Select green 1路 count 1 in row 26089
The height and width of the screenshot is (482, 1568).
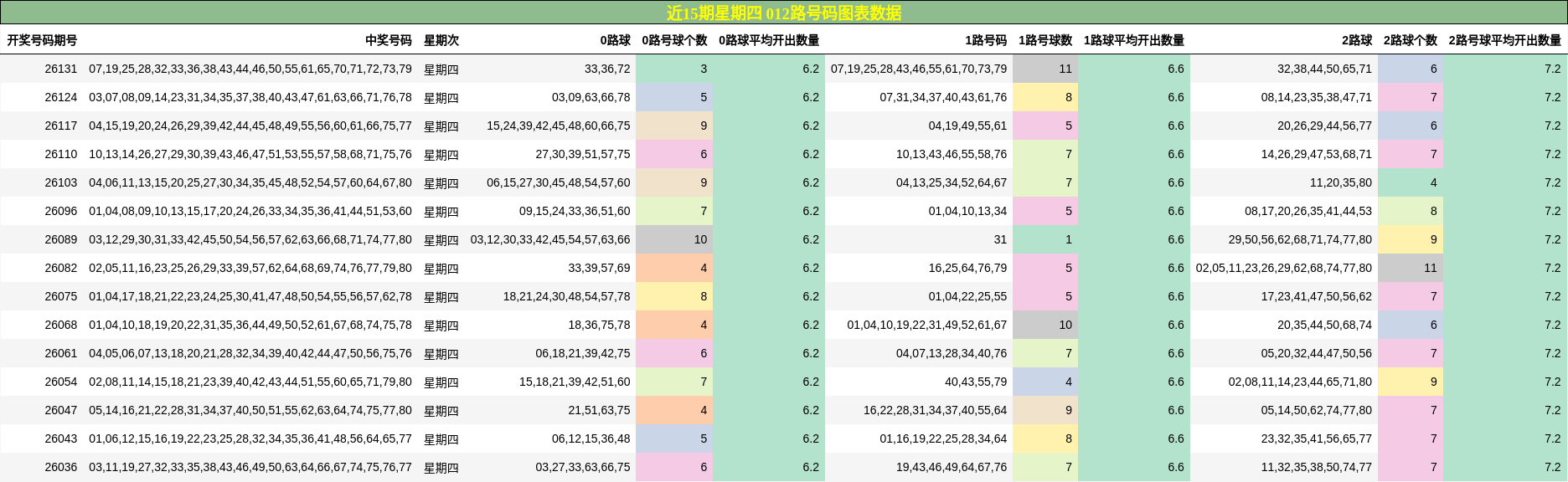point(1045,239)
